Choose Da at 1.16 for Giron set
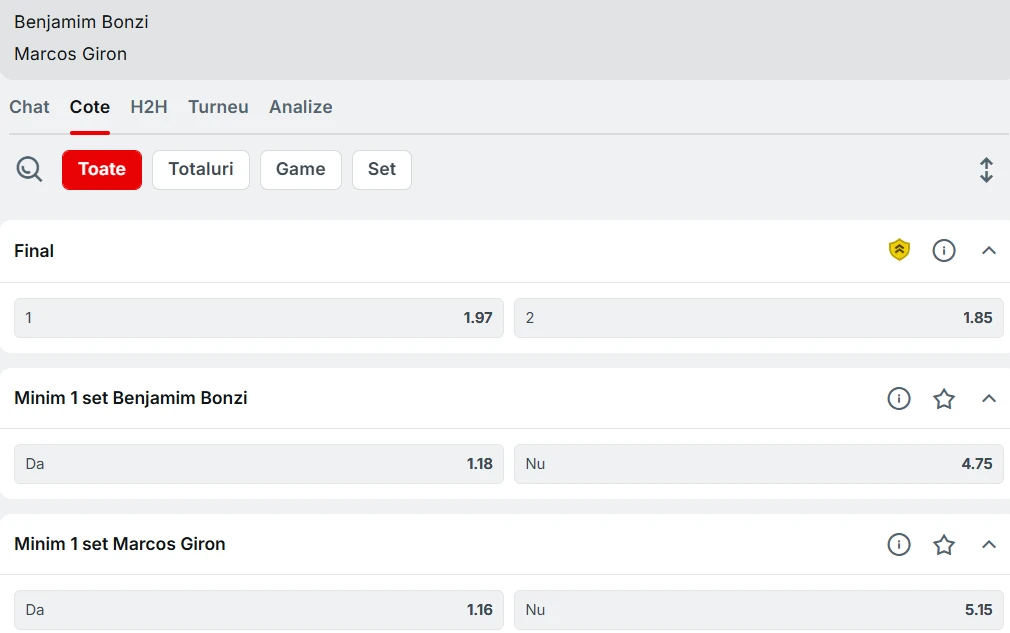Image resolution: width=1010 pixels, height=633 pixels. (x=259, y=610)
